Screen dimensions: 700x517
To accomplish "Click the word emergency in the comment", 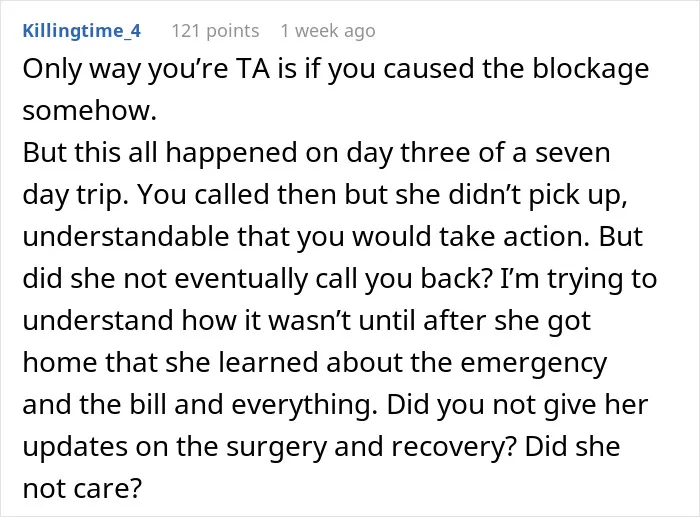I will coord(533,363).
